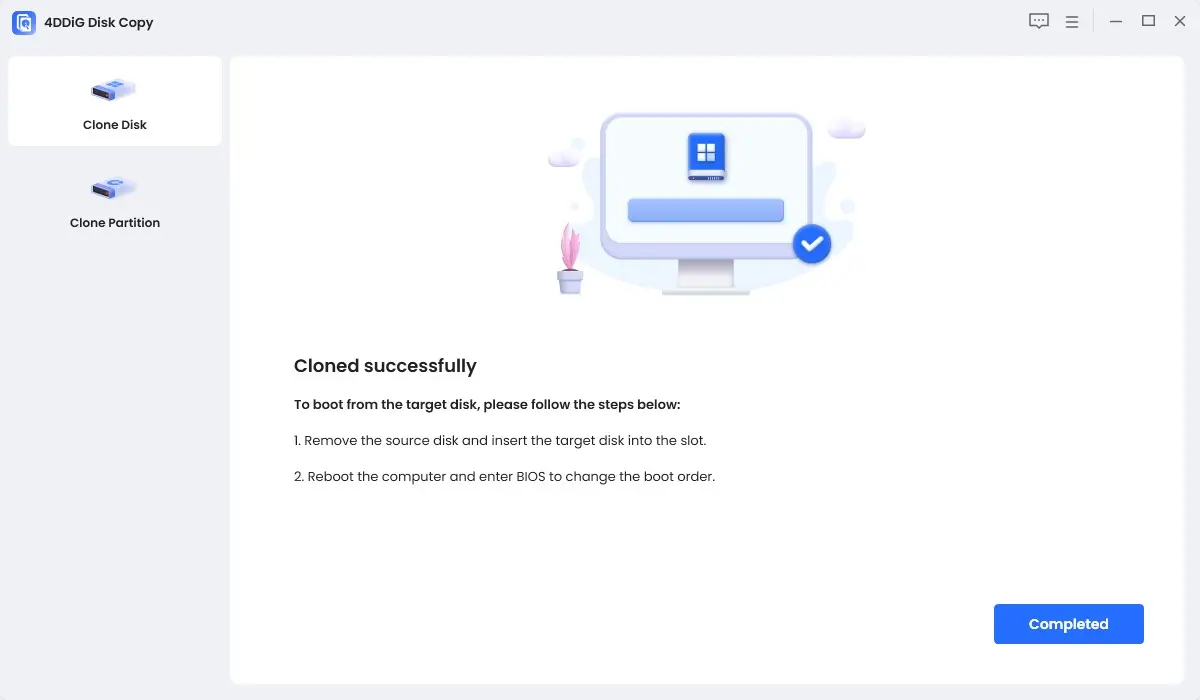The height and width of the screenshot is (700, 1200).
Task: Click the step two reboot computer text
Action: point(505,476)
